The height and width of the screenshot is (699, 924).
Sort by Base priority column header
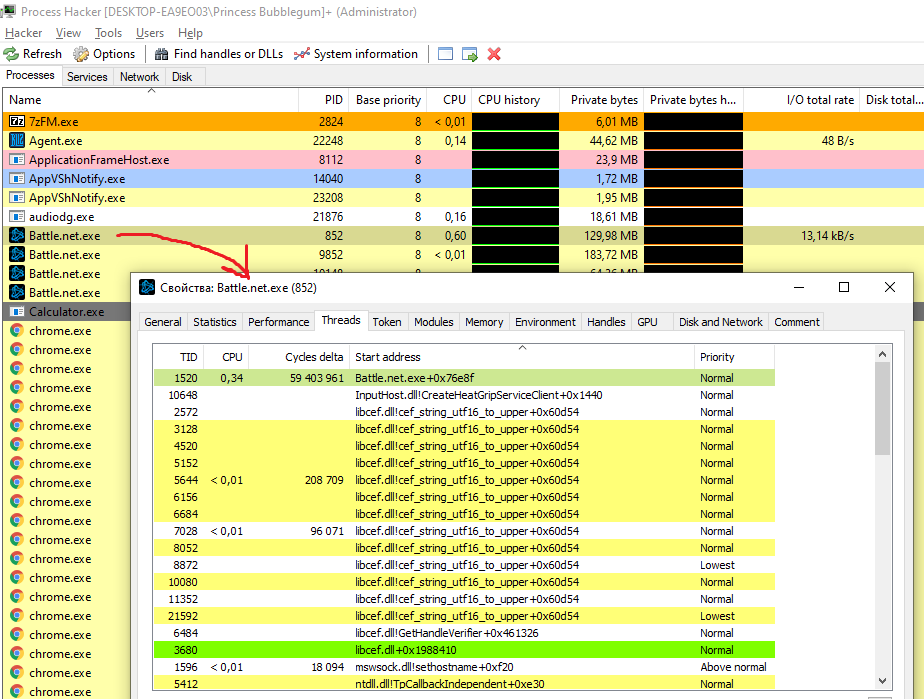point(388,100)
